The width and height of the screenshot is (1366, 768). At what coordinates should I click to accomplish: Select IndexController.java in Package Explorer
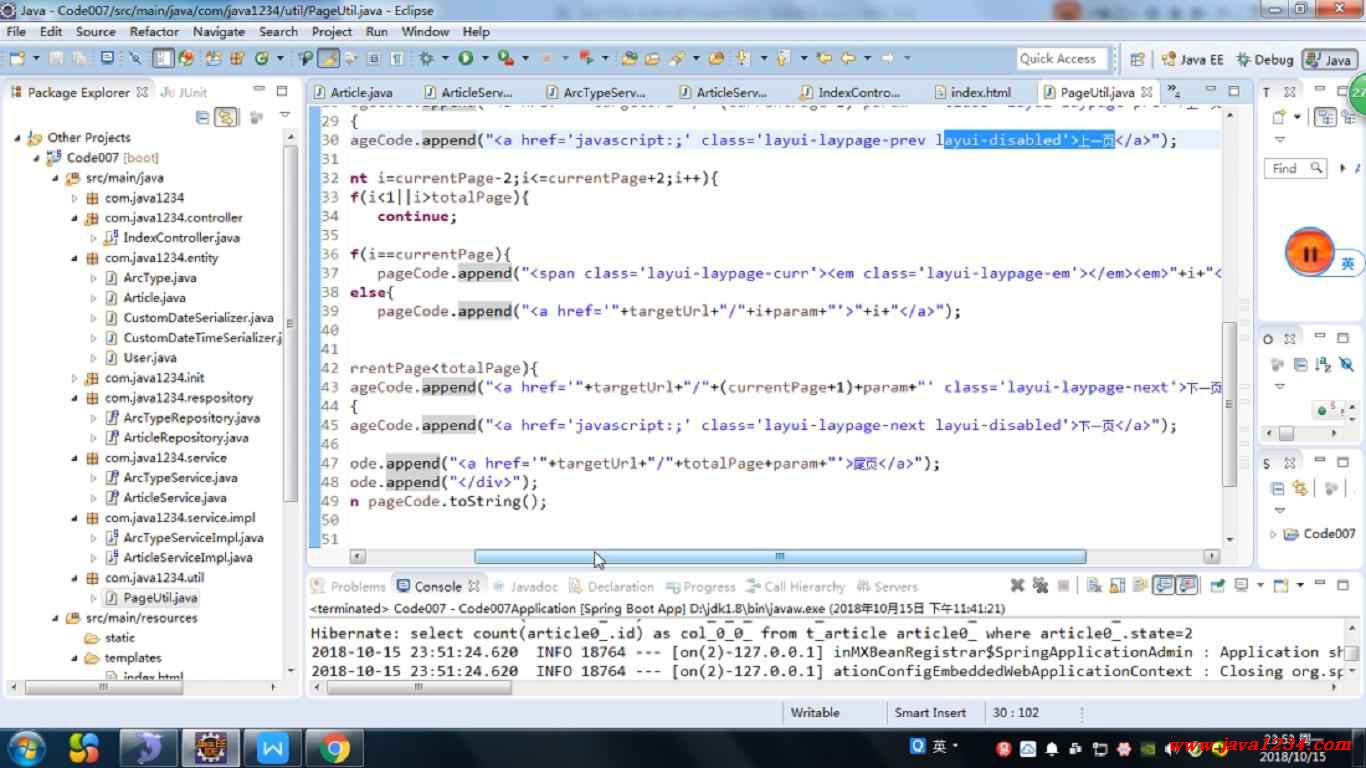181,238
